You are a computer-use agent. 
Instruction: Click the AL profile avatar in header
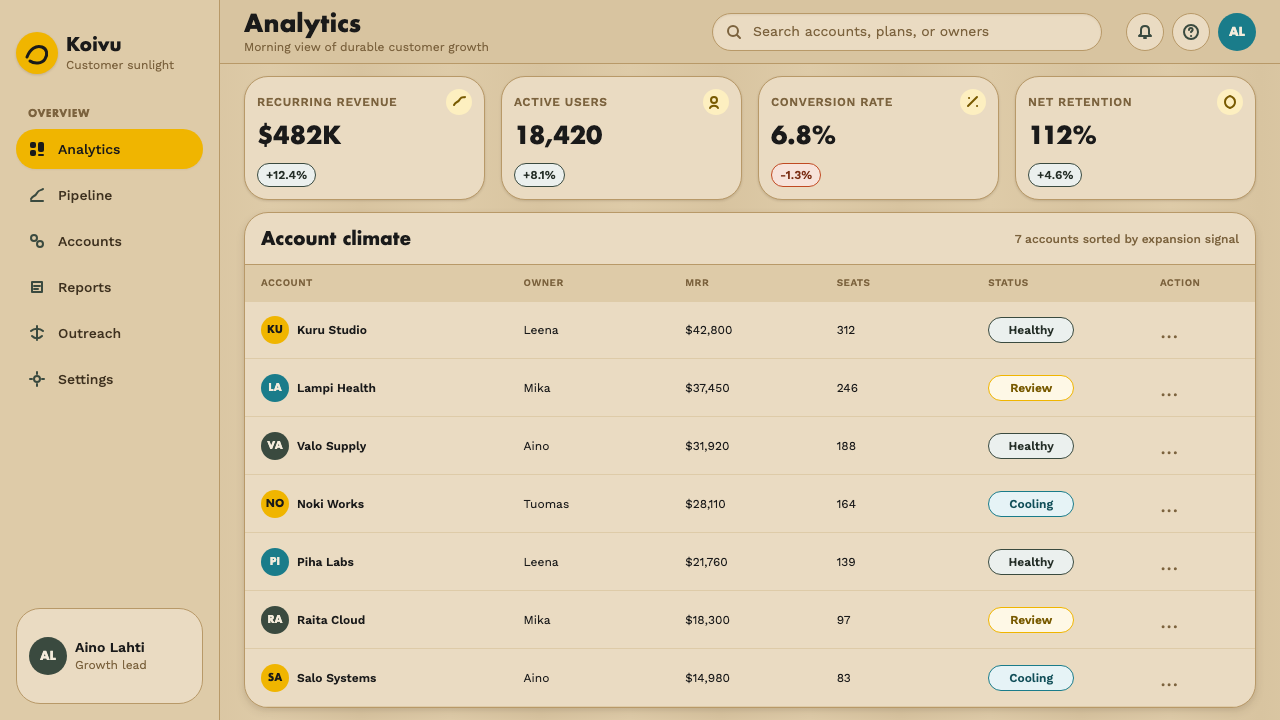[1237, 32]
